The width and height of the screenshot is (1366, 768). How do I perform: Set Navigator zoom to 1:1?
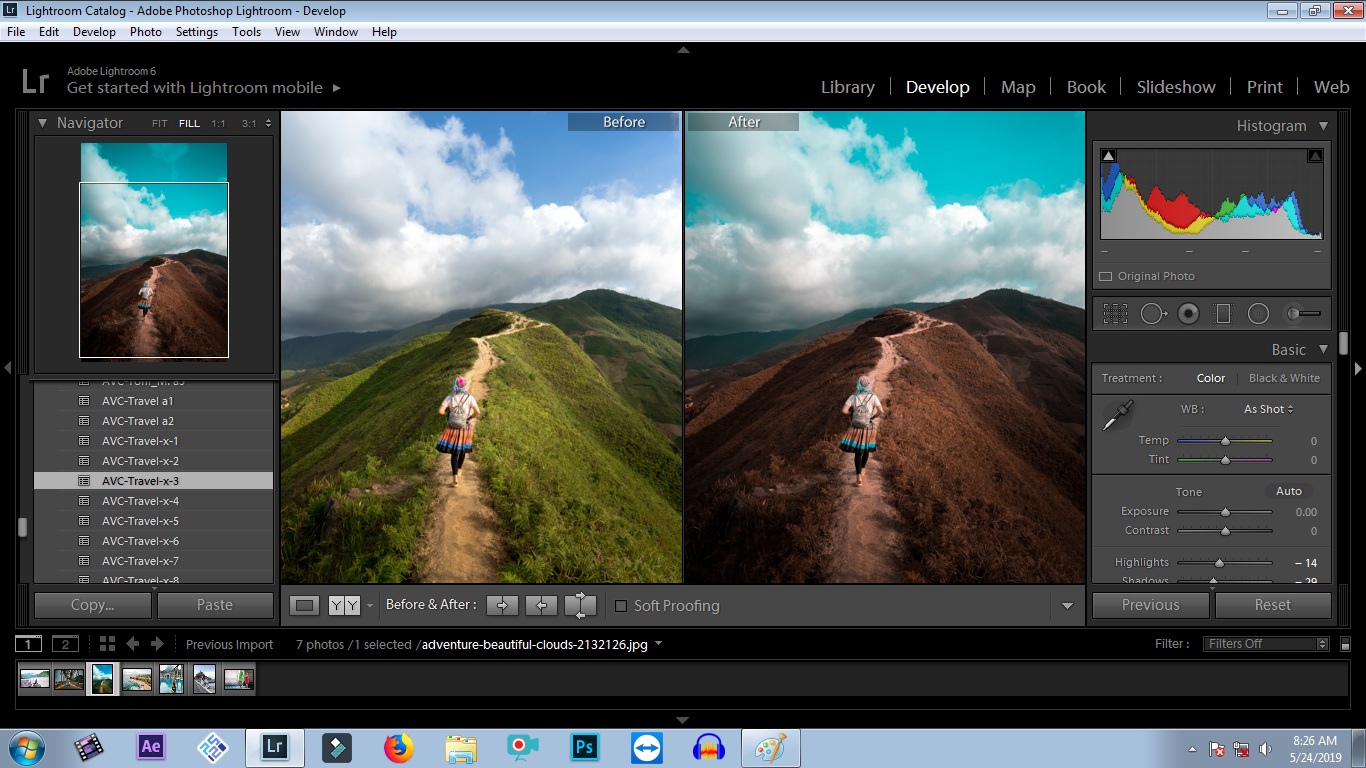(218, 124)
